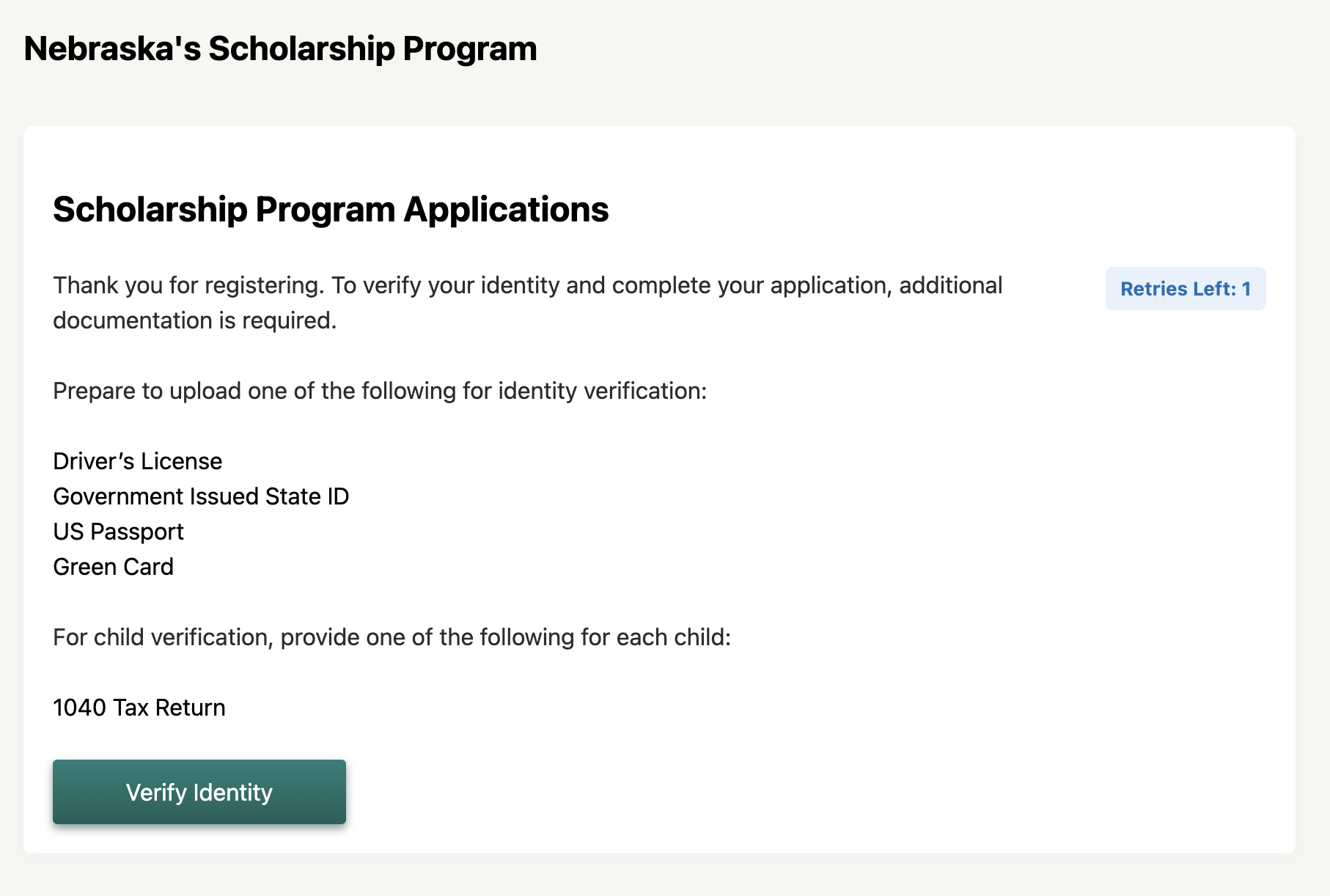Click the word 'License' in the list

(x=181, y=461)
